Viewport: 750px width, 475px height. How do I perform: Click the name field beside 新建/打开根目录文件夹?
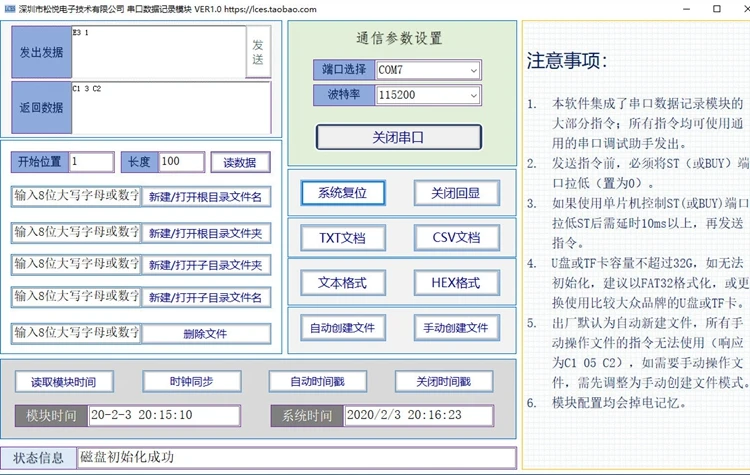(76, 232)
